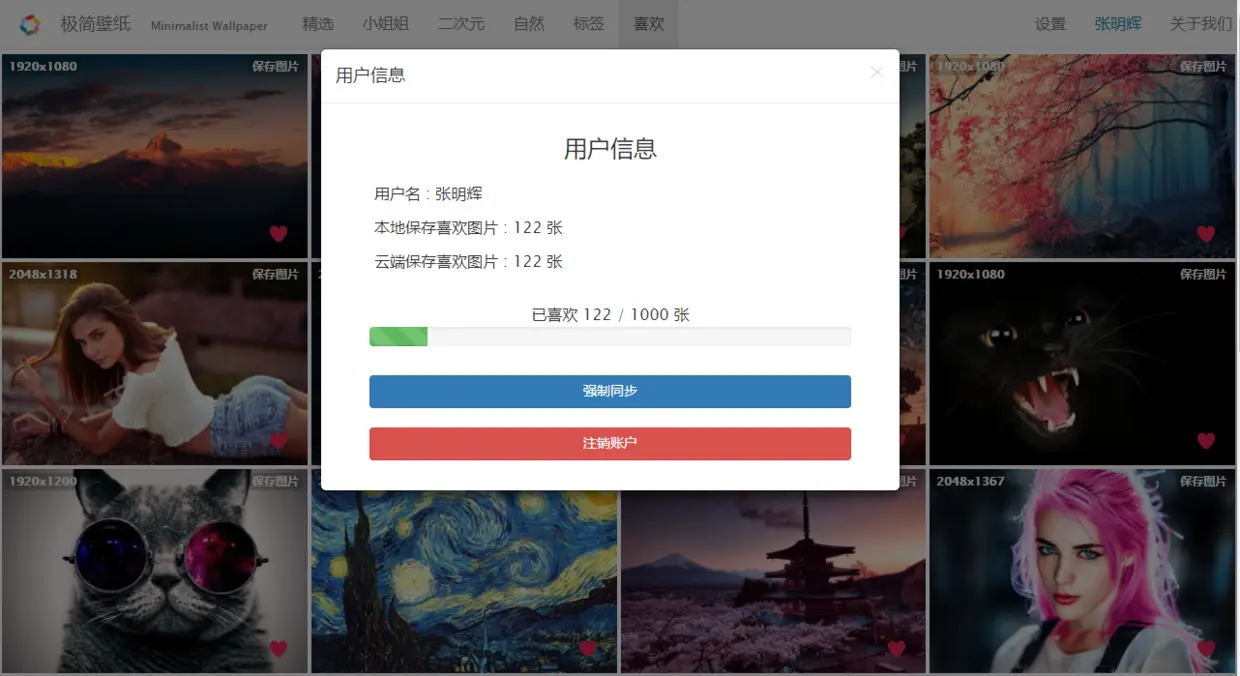The width and height of the screenshot is (1240, 676).
Task: Close the 用户信息 dialog with the X
Action: pos(877,72)
